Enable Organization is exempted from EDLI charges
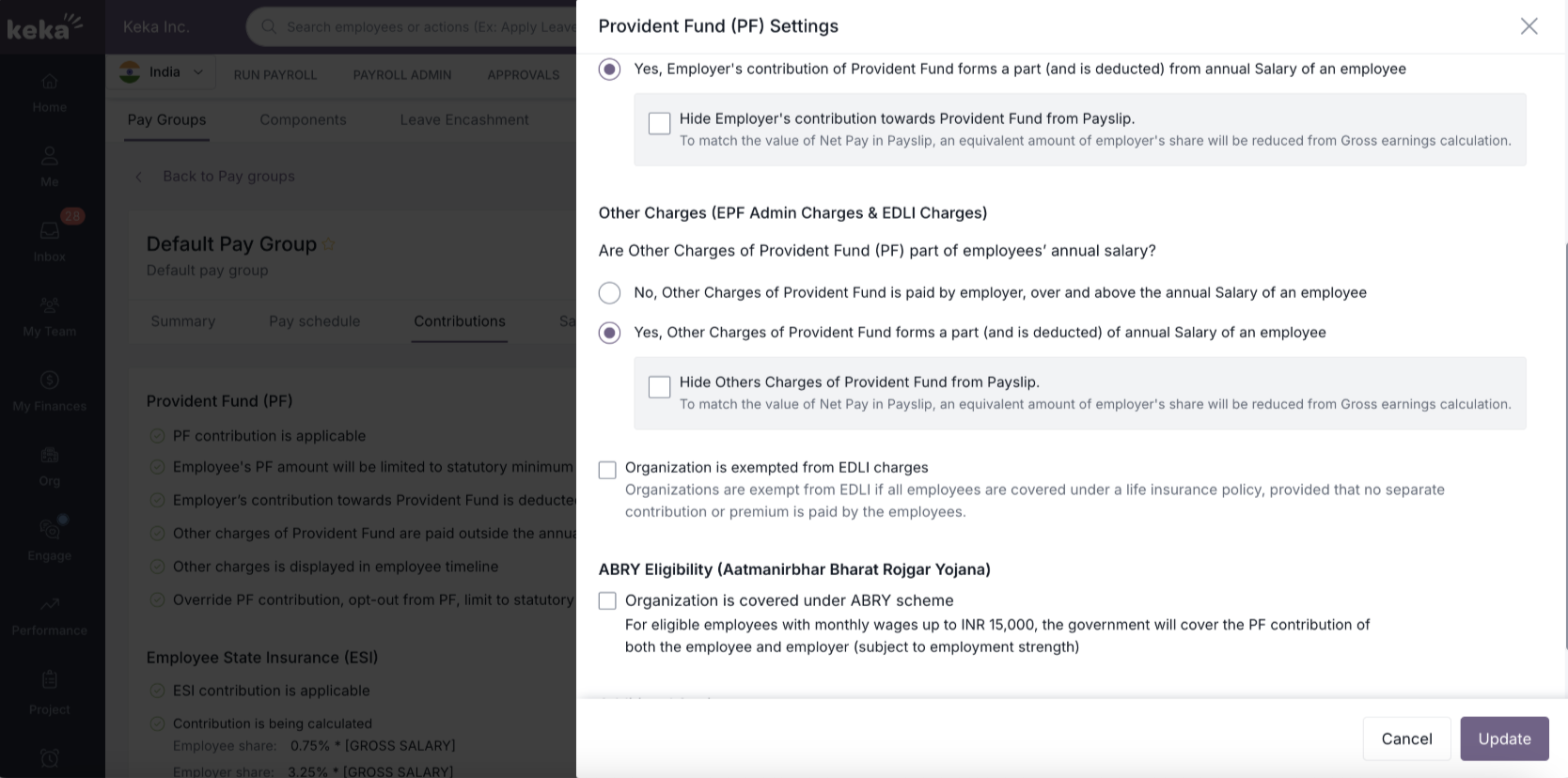Image resolution: width=1568 pixels, height=778 pixels. (608, 470)
